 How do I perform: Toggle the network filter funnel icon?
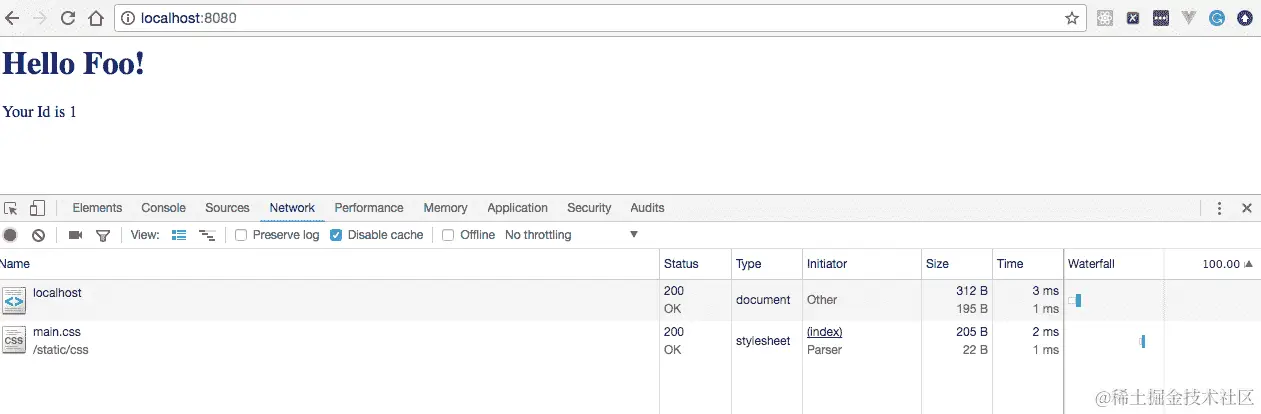point(102,235)
